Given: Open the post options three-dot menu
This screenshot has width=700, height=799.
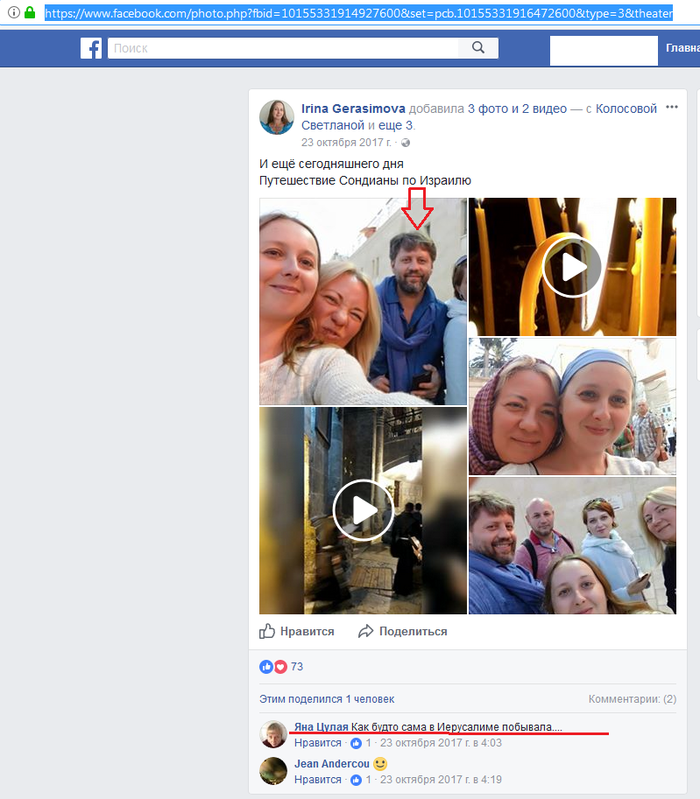Looking at the screenshot, I should tap(672, 108).
